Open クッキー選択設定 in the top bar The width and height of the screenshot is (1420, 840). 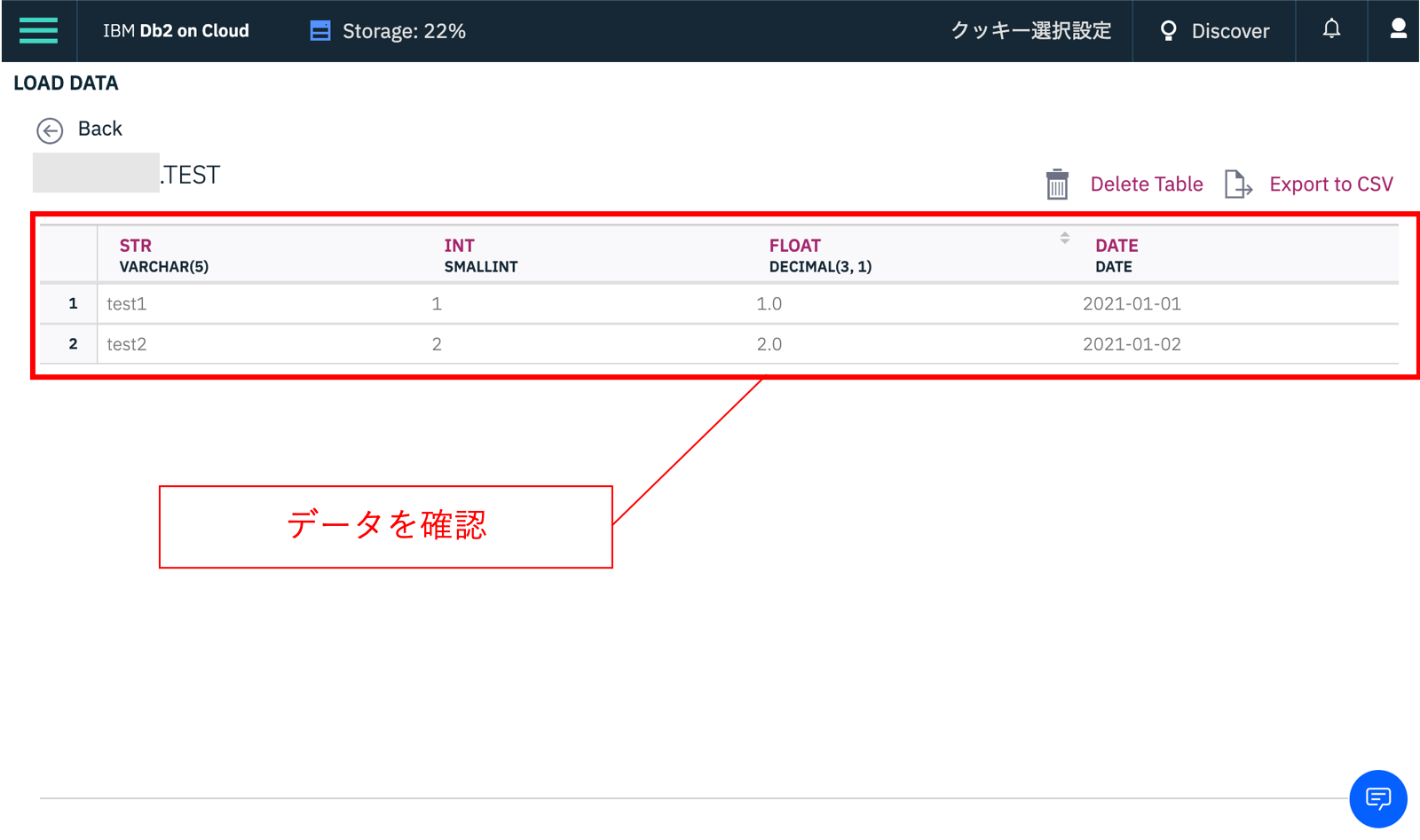(1030, 30)
